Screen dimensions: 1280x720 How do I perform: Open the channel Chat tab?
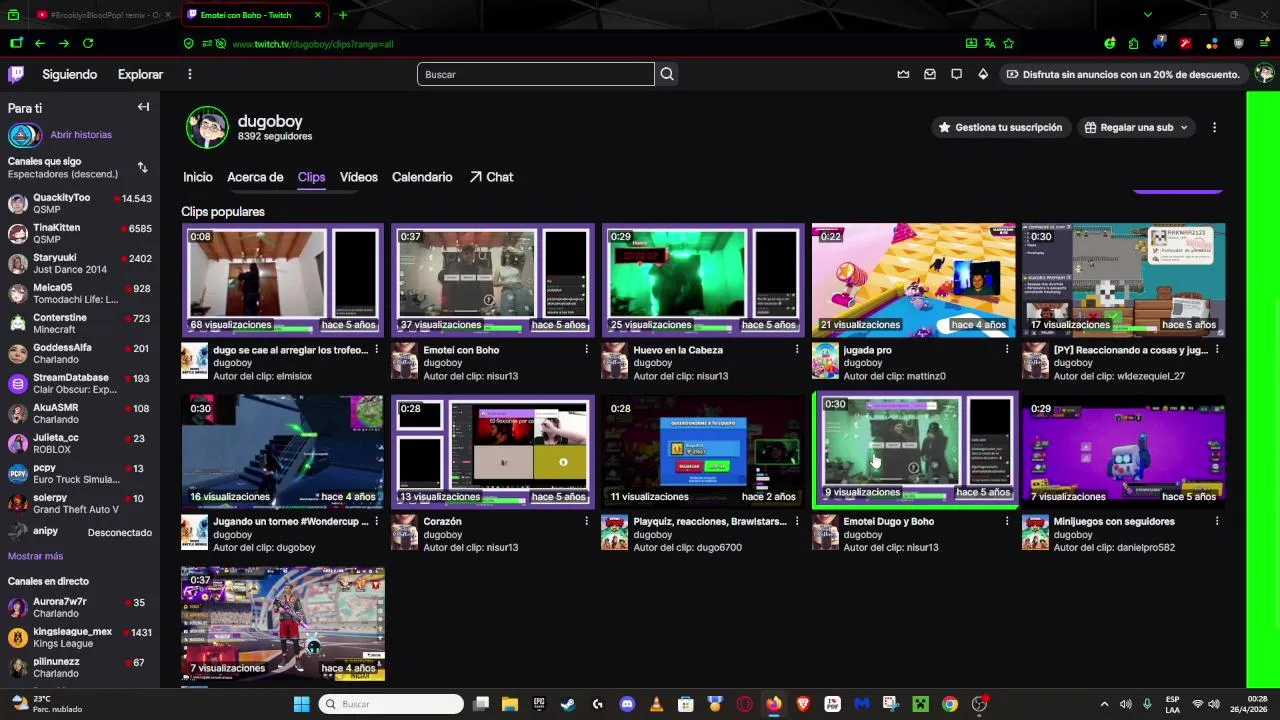pos(491,177)
